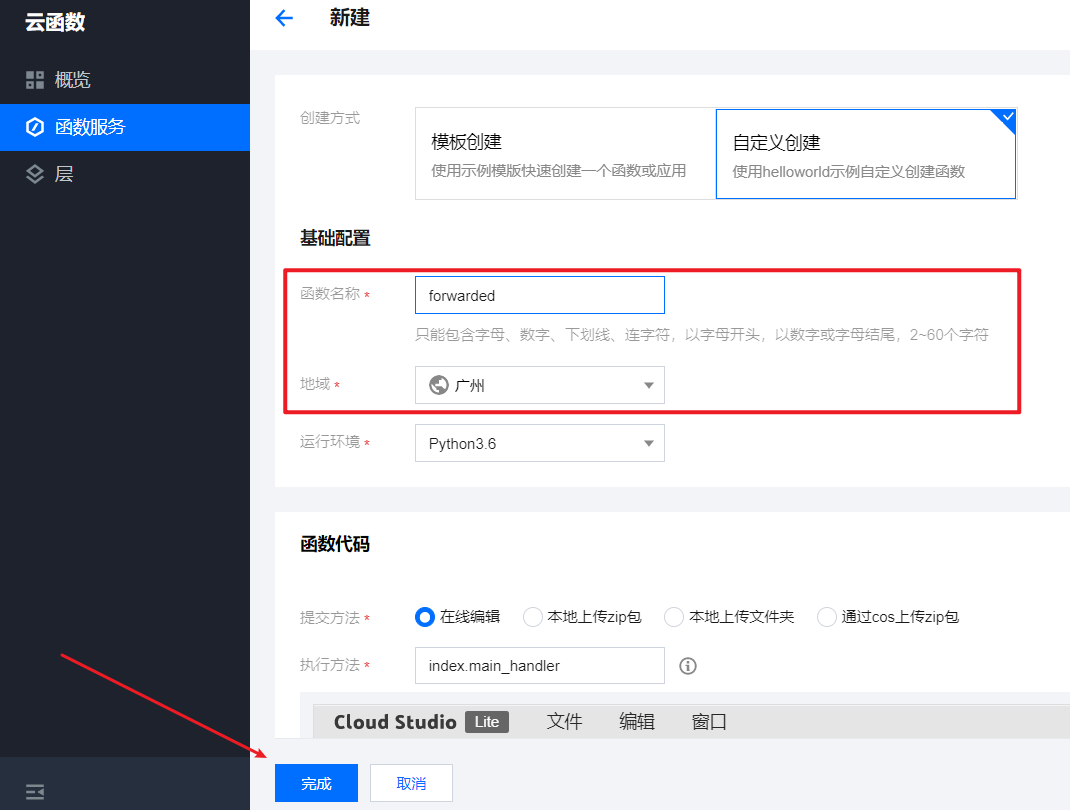Click the blue checkmark on 自定义创建 card
Viewport: 1070px width, 810px height.
1004,117
